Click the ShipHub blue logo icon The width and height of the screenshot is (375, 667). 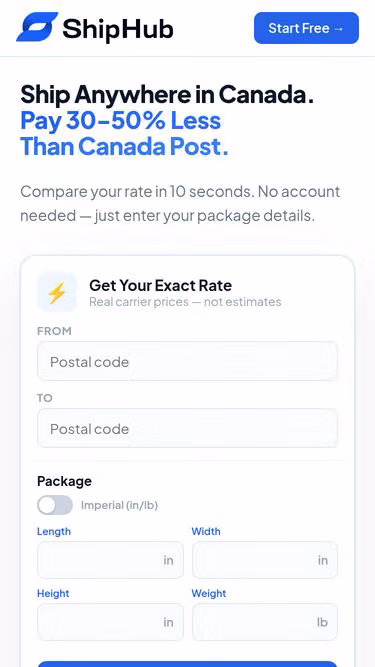(x=37, y=27)
